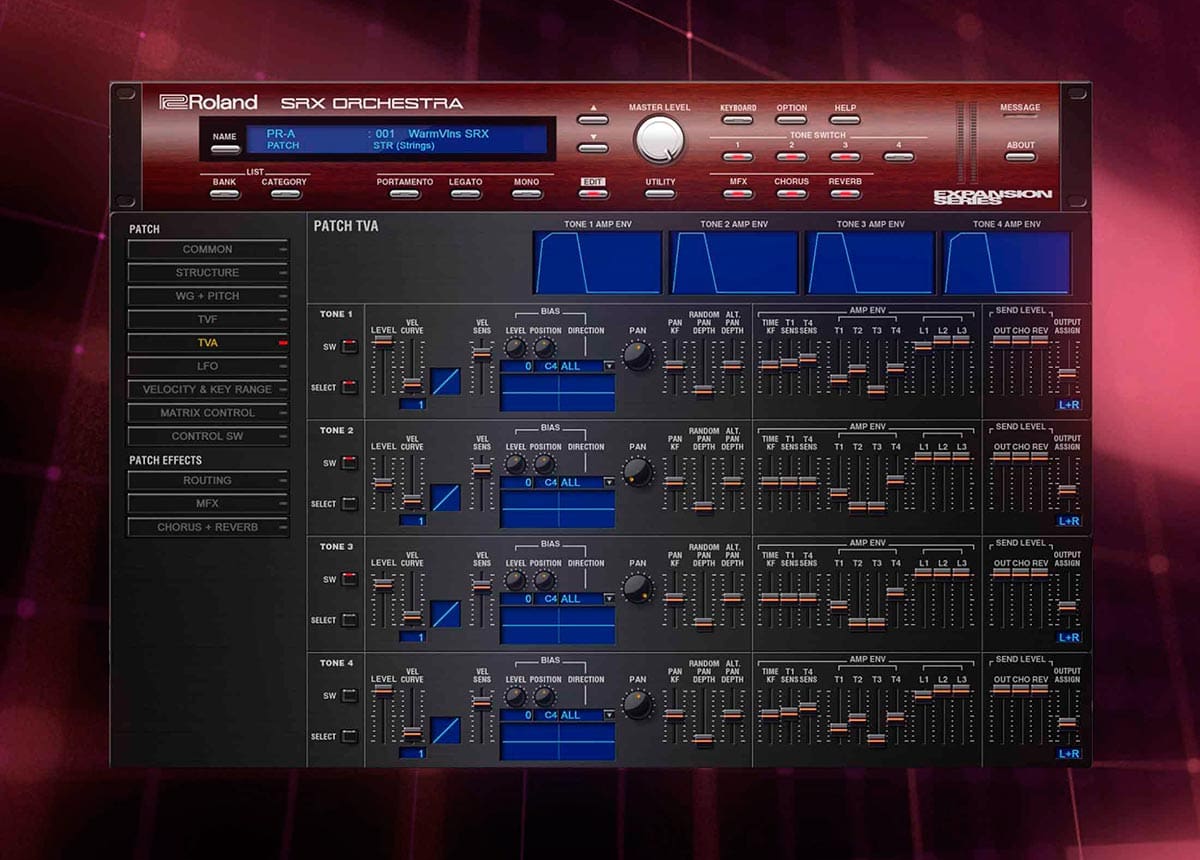Toggle the LEGATO button
The height and width of the screenshot is (860, 1200).
coord(466,194)
